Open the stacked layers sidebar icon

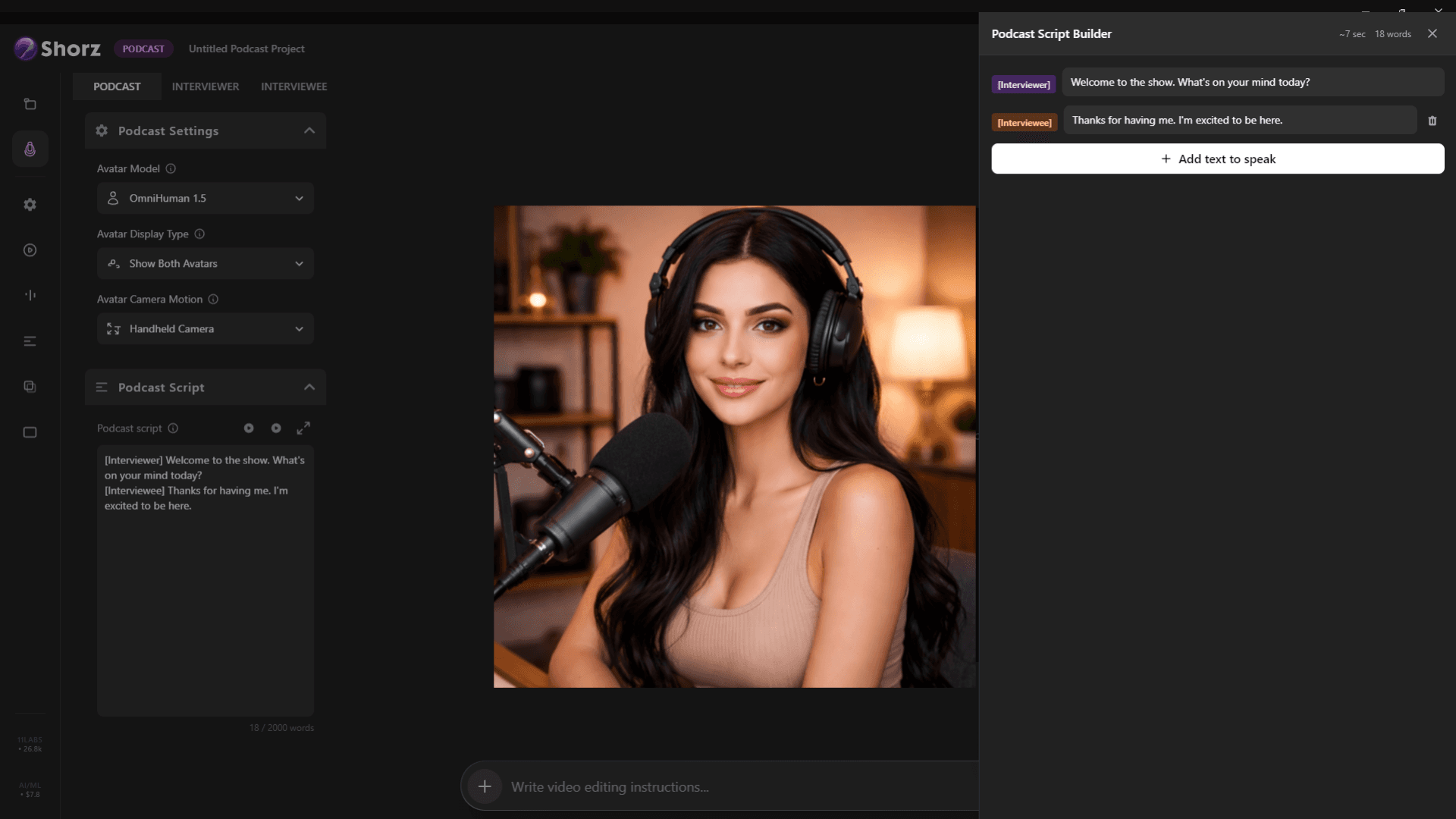30,387
